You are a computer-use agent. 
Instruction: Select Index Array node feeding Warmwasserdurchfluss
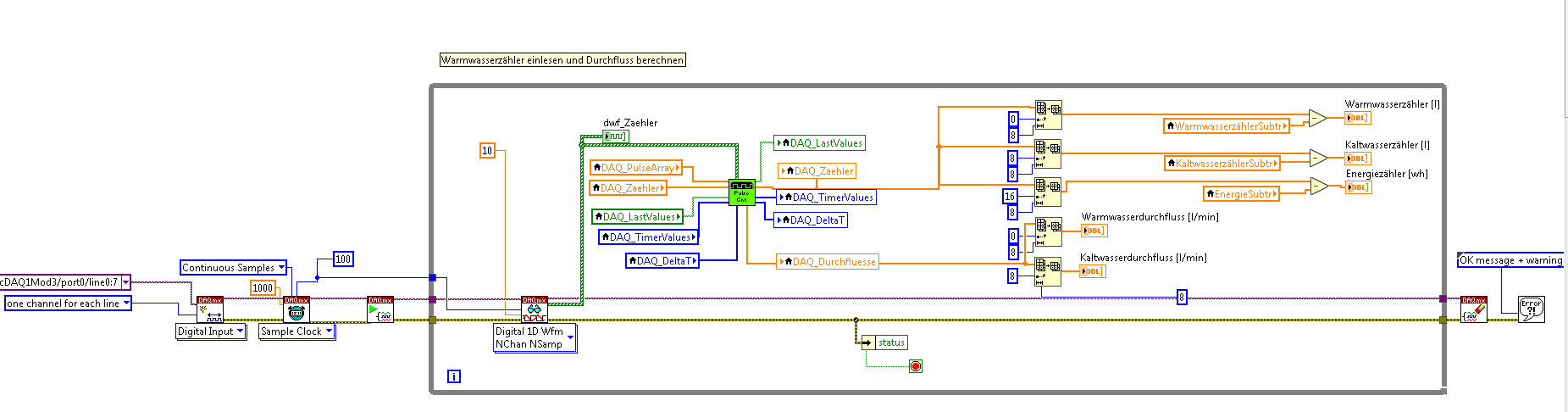click(x=1049, y=232)
